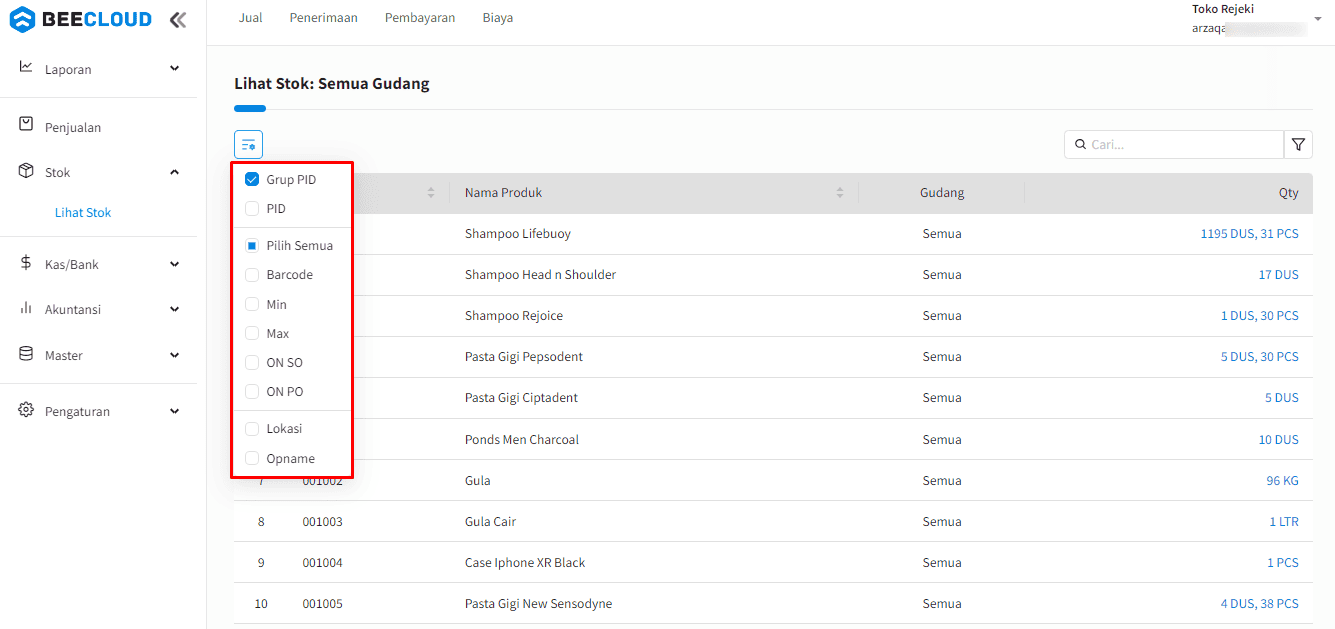Check the Opname option
1335x629 pixels.
[x=252, y=458]
